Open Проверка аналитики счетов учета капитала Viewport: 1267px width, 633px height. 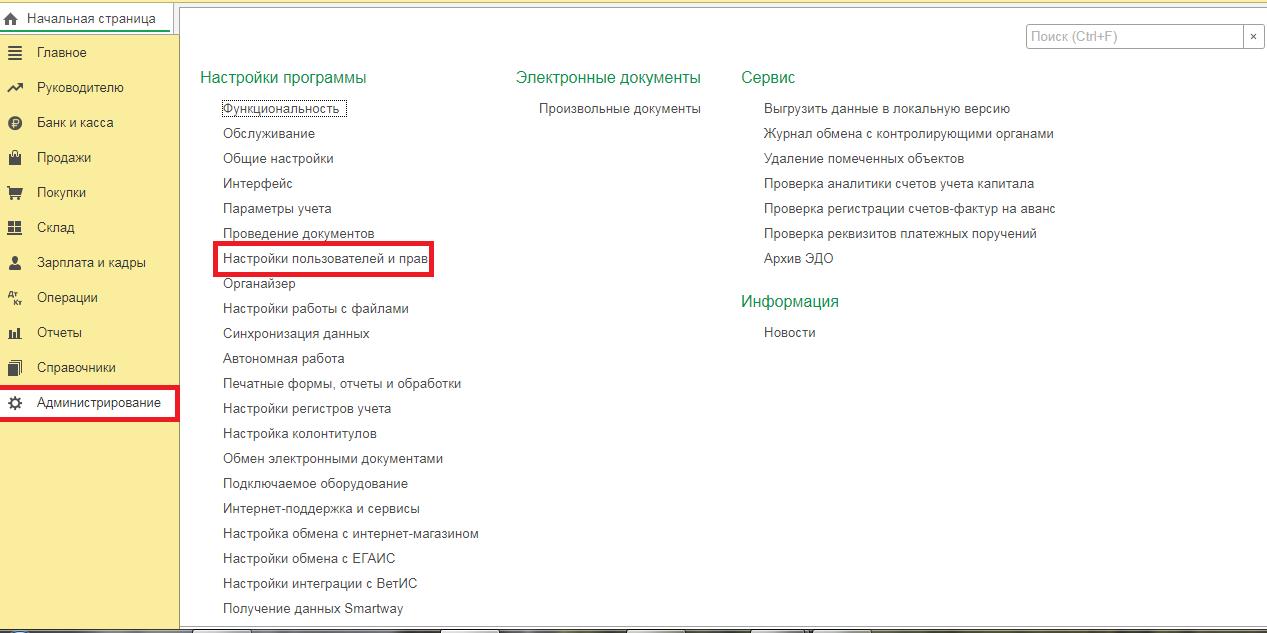pyautogui.click(x=899, y=184)
